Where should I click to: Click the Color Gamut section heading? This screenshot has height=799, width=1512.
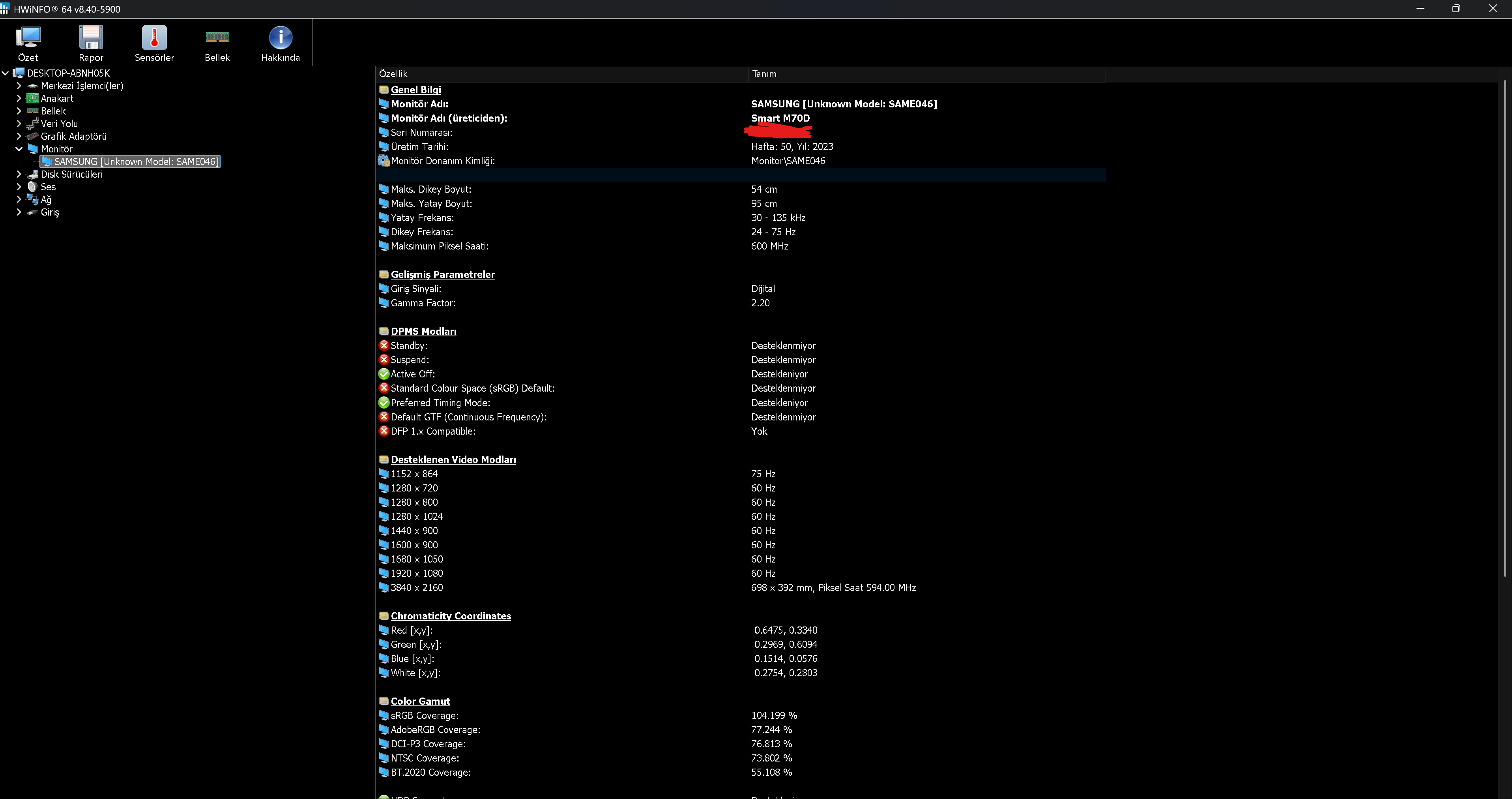pyautogui.click(x=420, y=701)
